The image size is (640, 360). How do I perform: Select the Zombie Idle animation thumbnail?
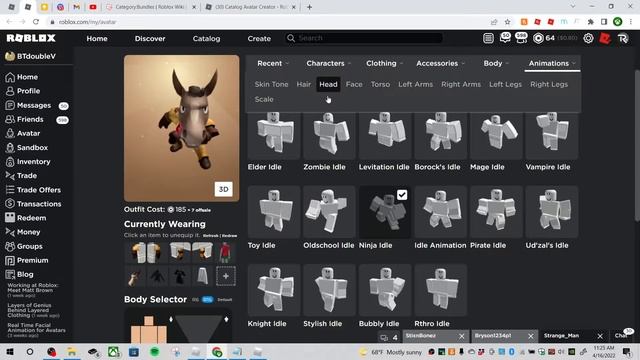[329, 135]
